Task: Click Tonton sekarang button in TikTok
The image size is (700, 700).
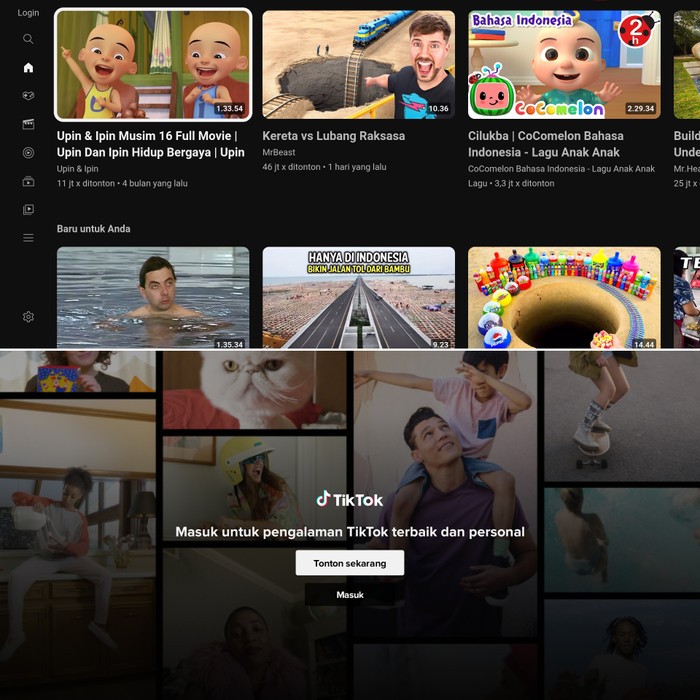Action: 350,563
